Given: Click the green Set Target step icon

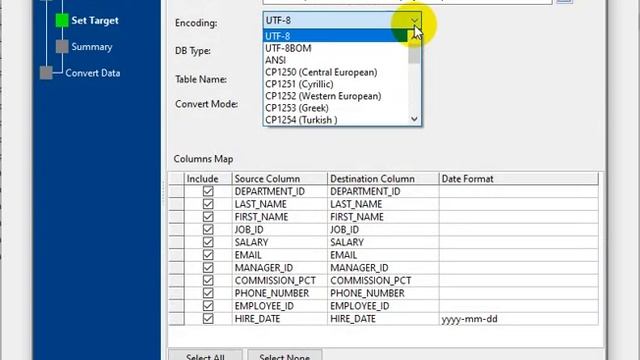Looking at the screenshot, I should coord(62,20).
